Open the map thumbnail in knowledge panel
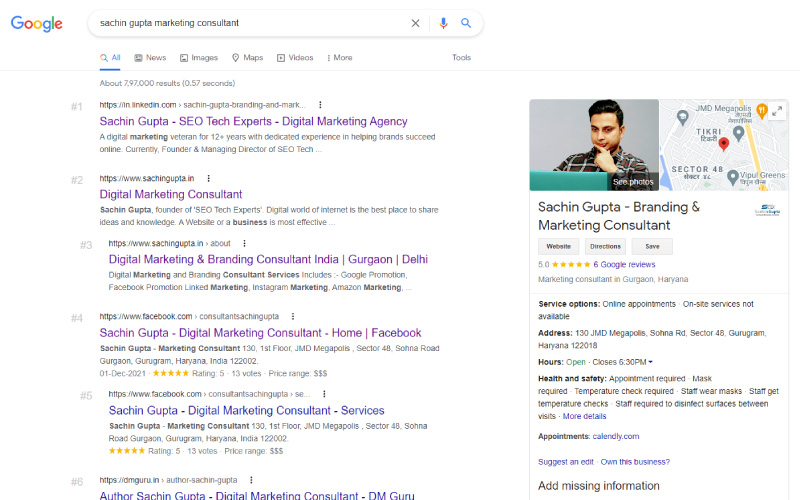Screen dimensions: 800x500 click(724, 145)
